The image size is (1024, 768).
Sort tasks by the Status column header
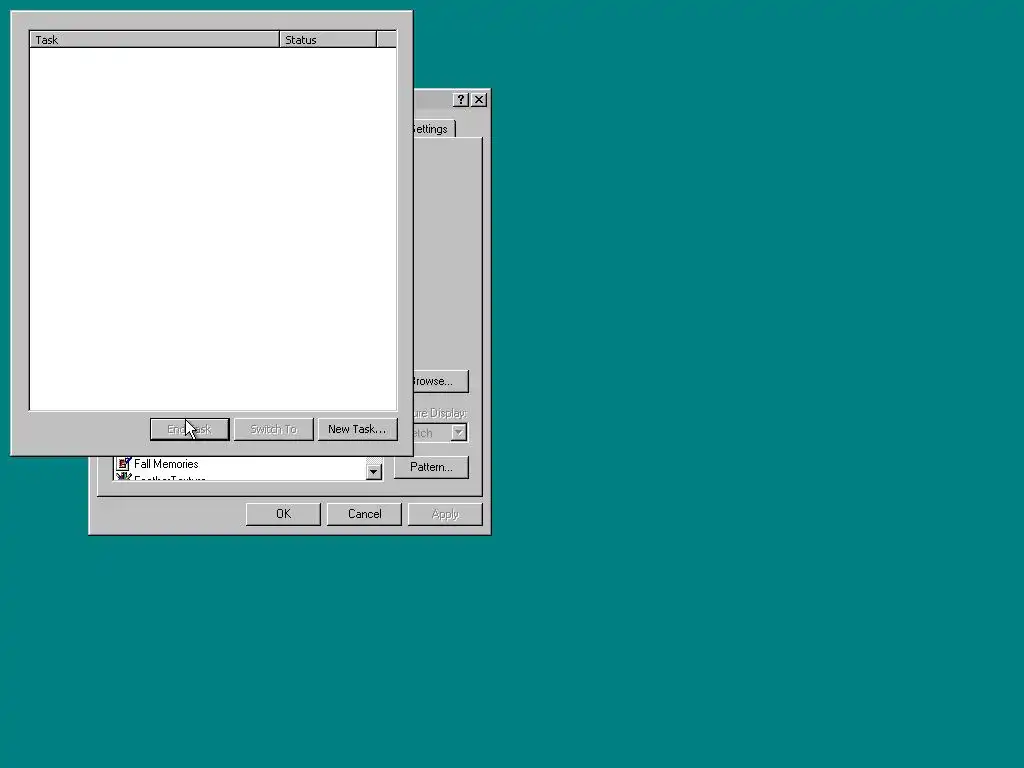pos(328,40)
